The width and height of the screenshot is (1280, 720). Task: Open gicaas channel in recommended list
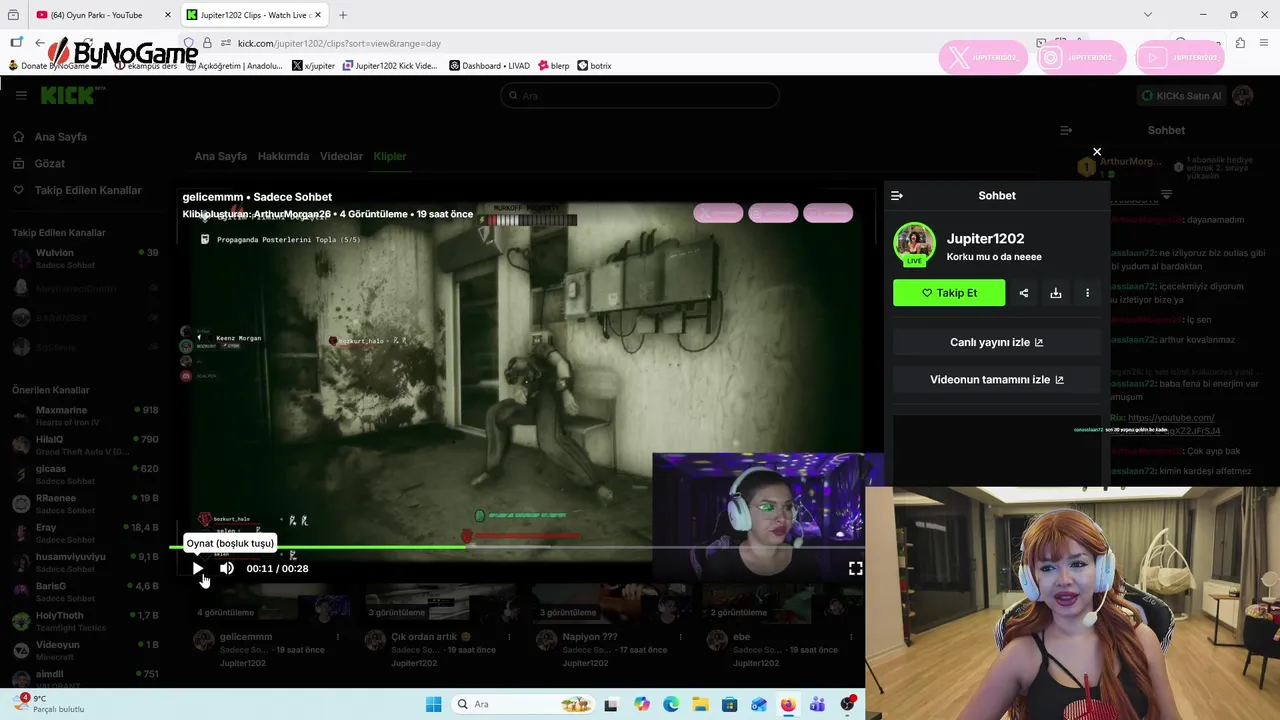[x=85, y=474]
